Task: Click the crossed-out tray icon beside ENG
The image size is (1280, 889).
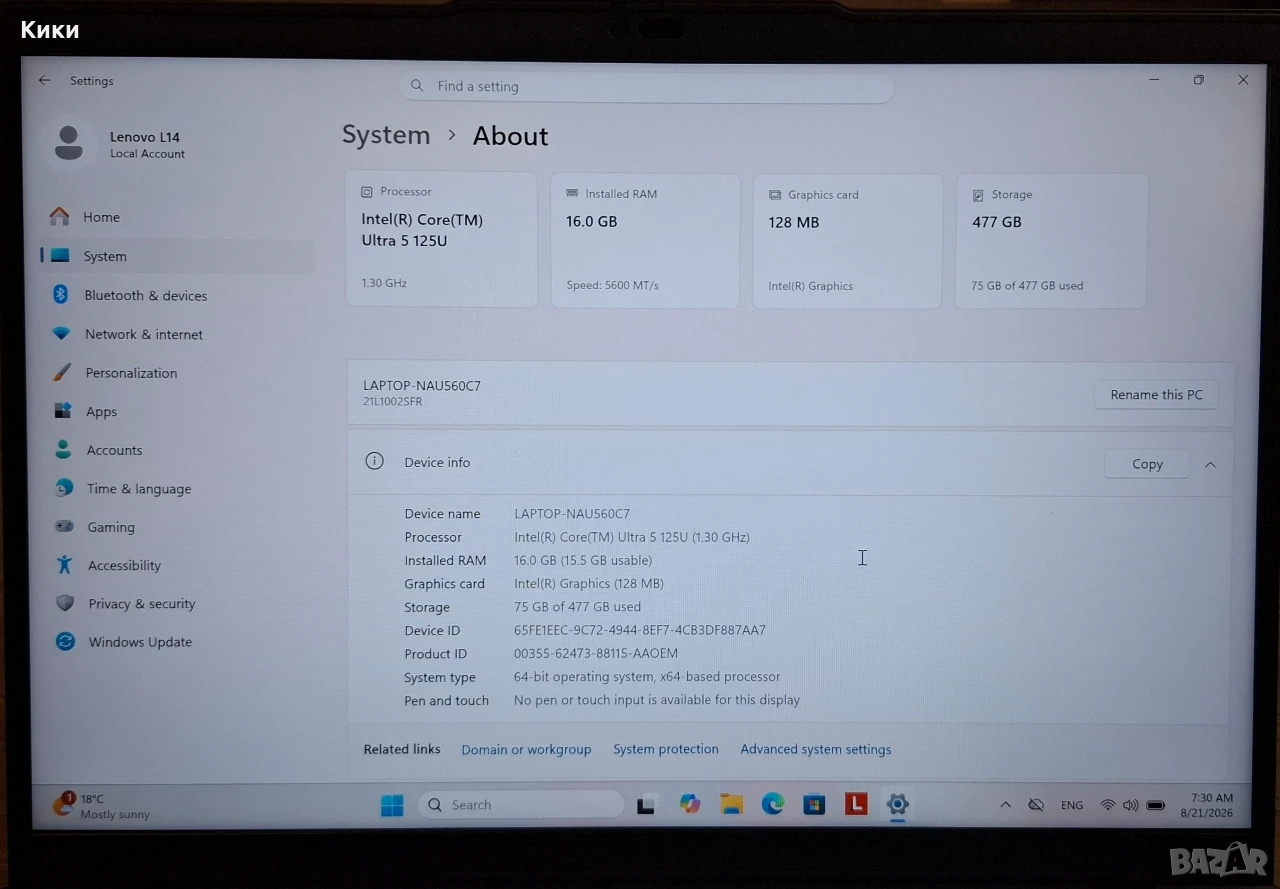Action: tap(1036, 805)
